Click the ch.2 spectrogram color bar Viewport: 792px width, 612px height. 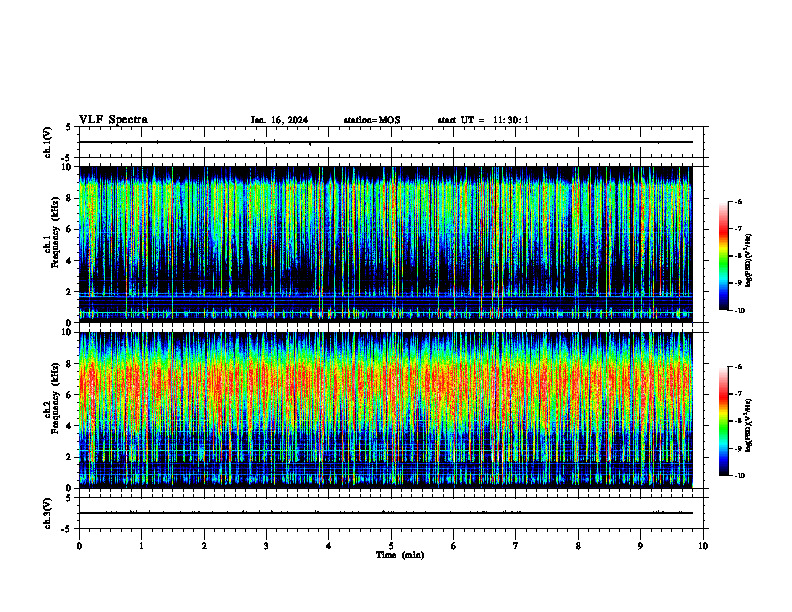pyautogui.click(x=723, y=421)
